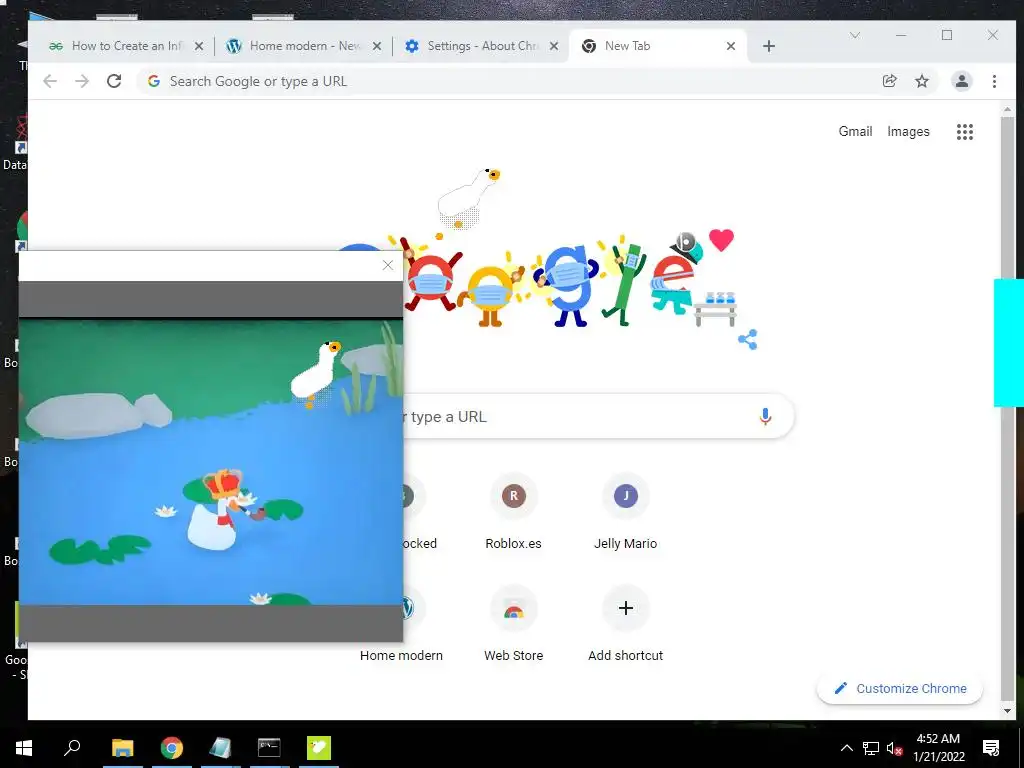The width and height of the screenshot is (1024, 768).
Task: Open the Roblox.es shortcut
Action: [513, 511]
